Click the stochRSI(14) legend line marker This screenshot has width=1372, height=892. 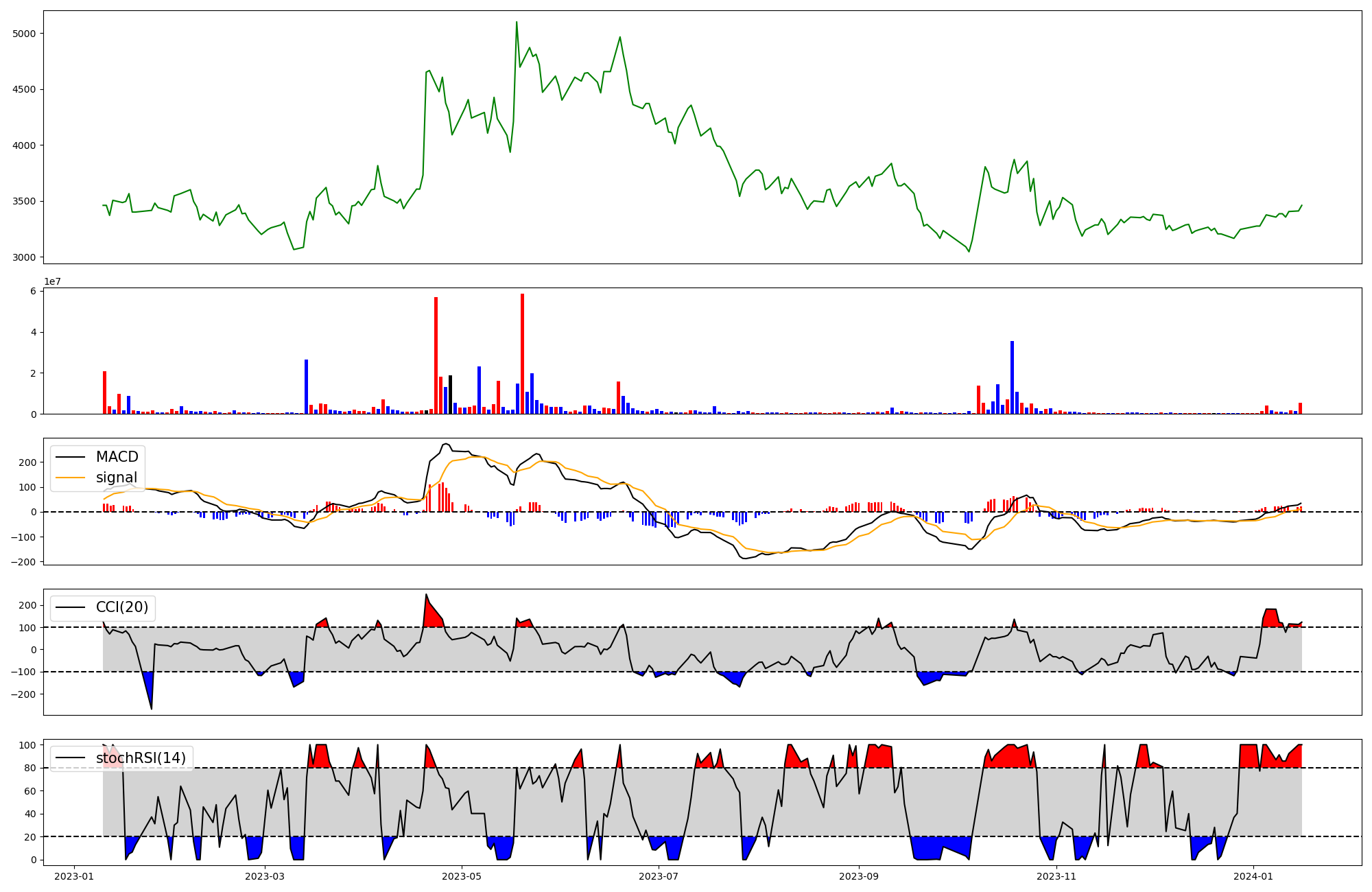70,758
